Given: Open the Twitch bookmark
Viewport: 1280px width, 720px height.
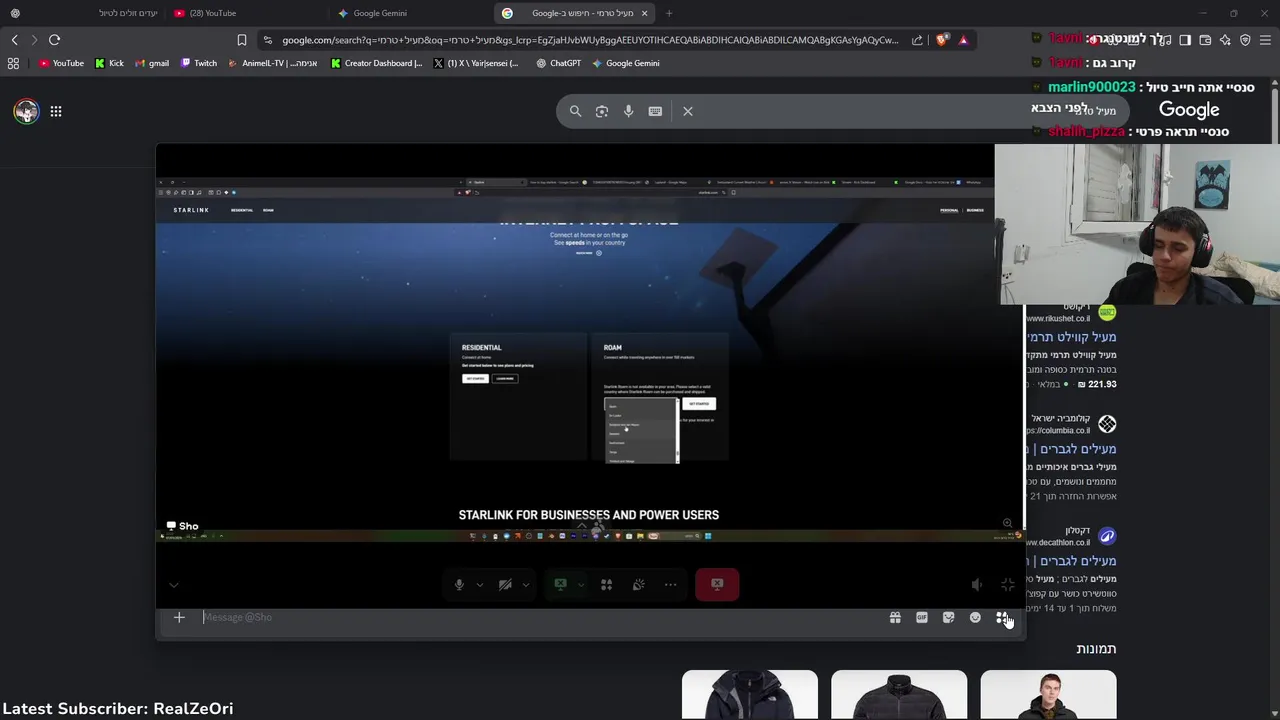Looking at the screenshot, I should tap(198, 63).
